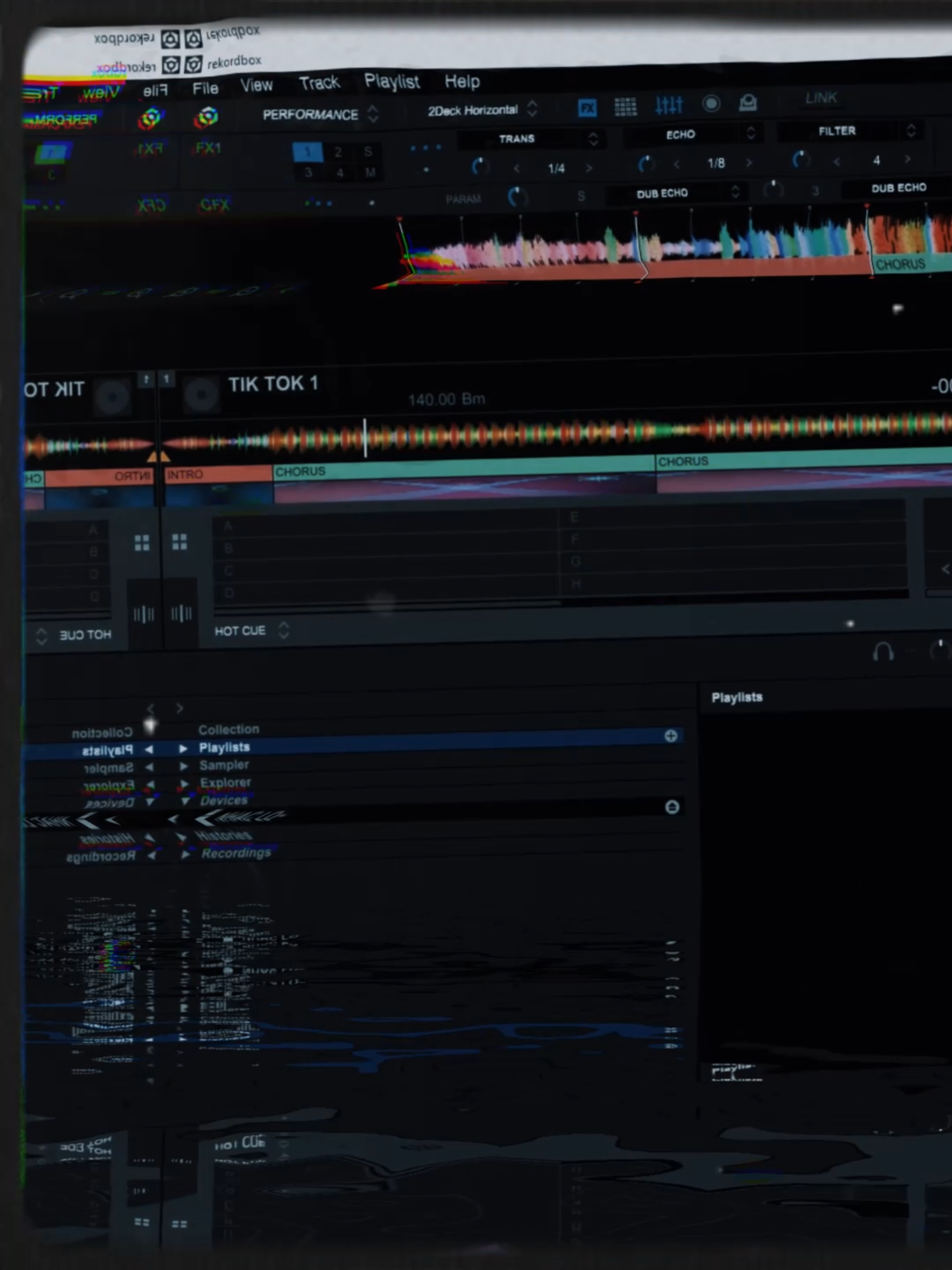Click the rekordbox cube logo nearest PERFORMANCE
Image resolution: width=952 pixels, height=1270 pixels.
[x=207, y=117]
